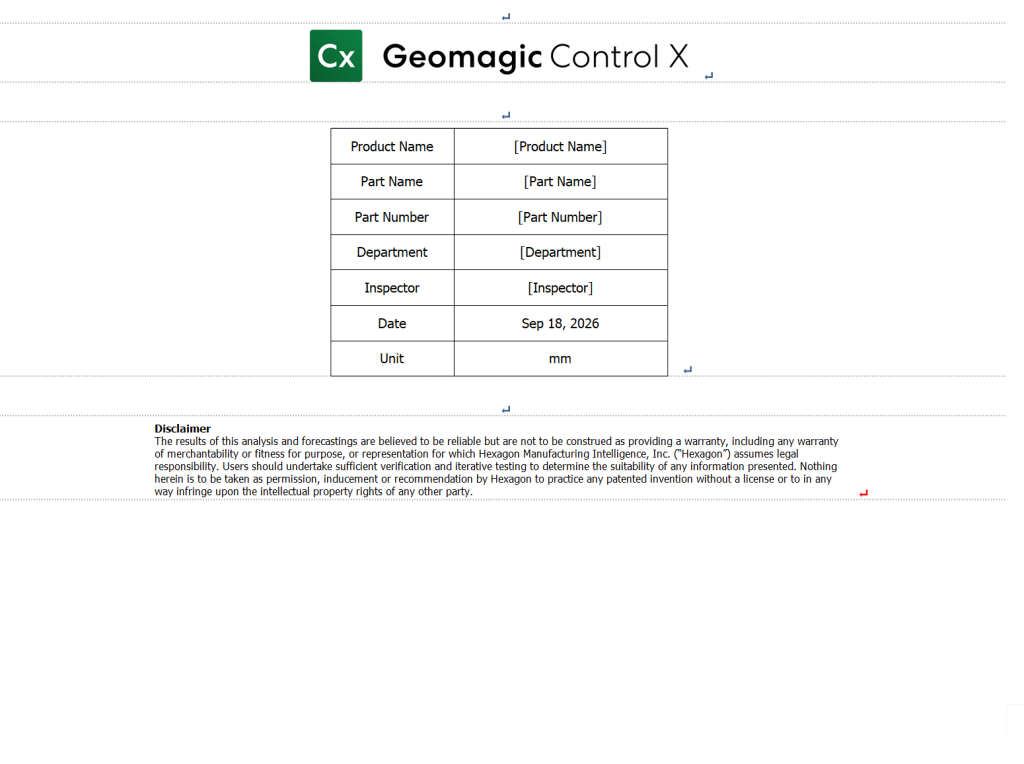The image size is (1024, 764).
Task: Click the Geomagic Control X title
Action: [536, 57]
